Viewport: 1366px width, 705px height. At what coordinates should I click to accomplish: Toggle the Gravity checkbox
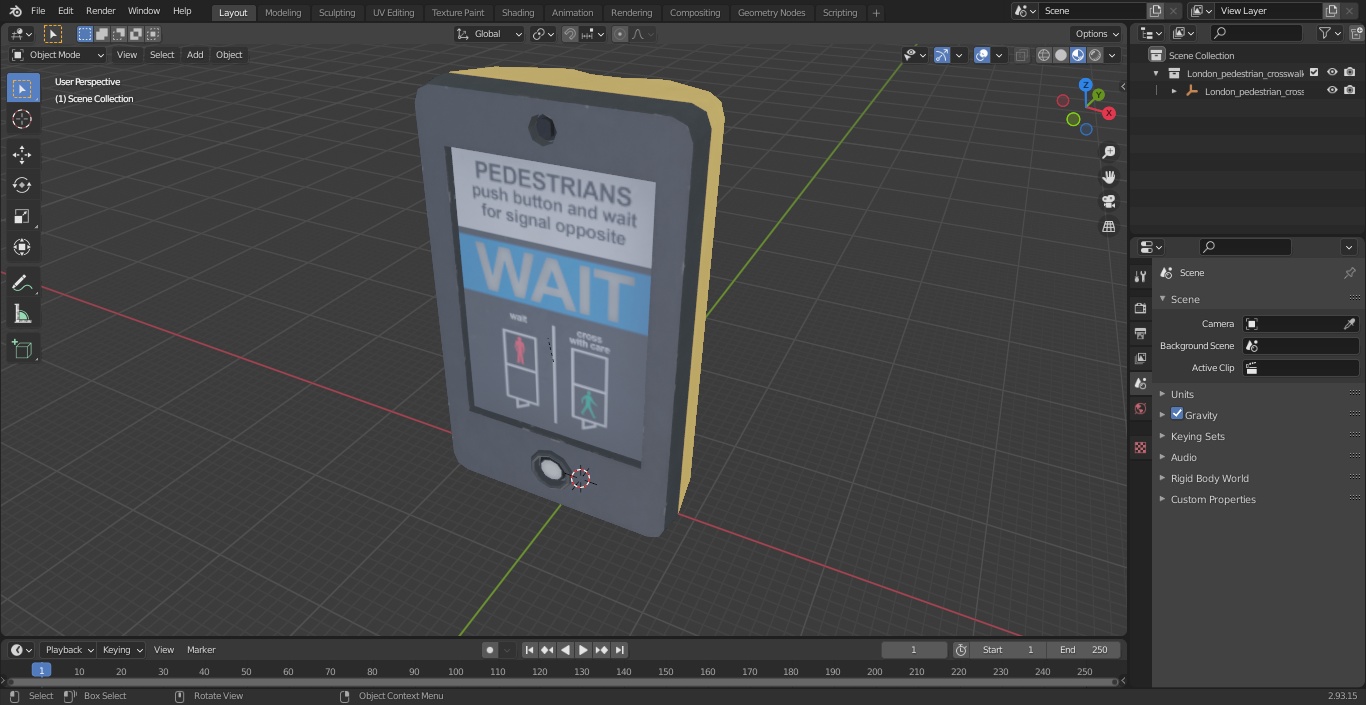pyautogui.click(x=1177, y=414)
